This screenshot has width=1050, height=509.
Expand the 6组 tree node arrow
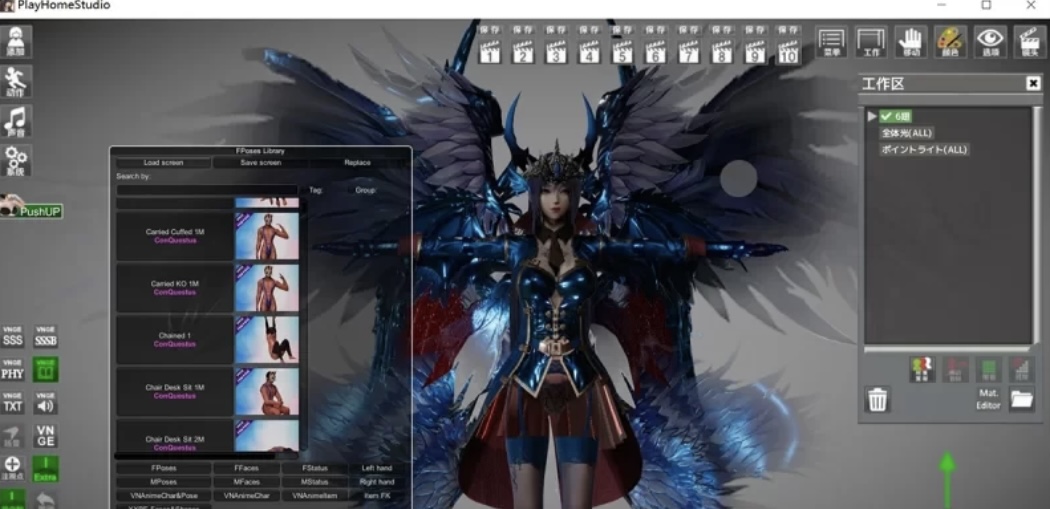tap(872, 117)
